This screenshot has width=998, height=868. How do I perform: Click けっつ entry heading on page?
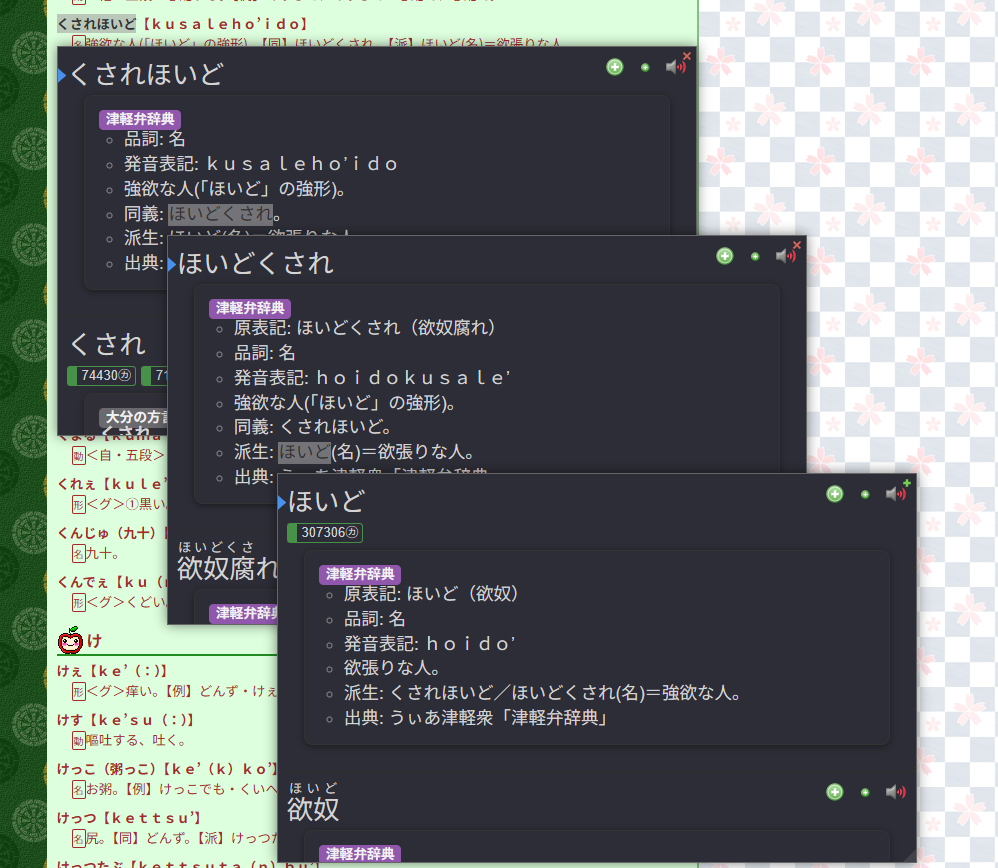[129, 818]
